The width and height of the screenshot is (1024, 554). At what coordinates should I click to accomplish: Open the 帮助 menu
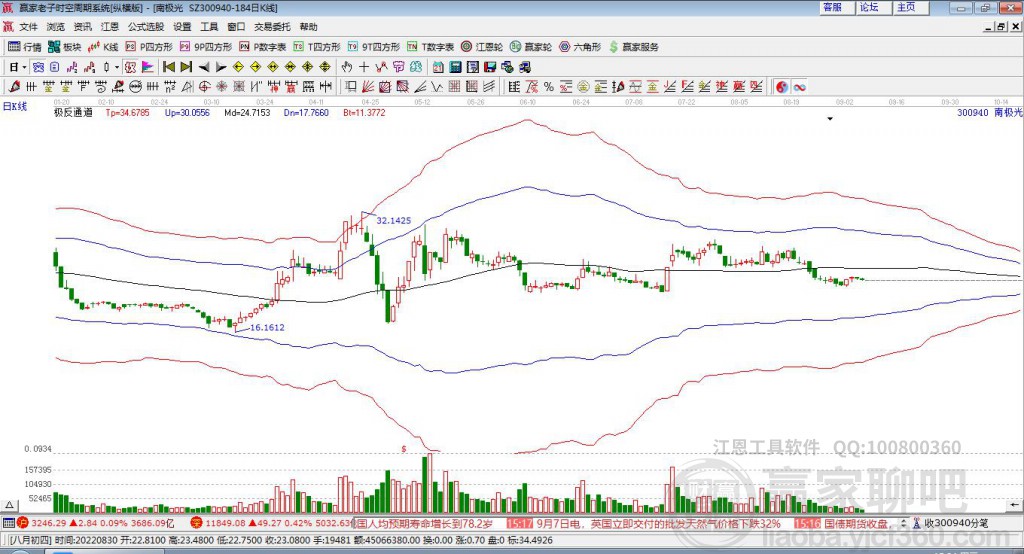pyautogui.click(x=308, y=27)
